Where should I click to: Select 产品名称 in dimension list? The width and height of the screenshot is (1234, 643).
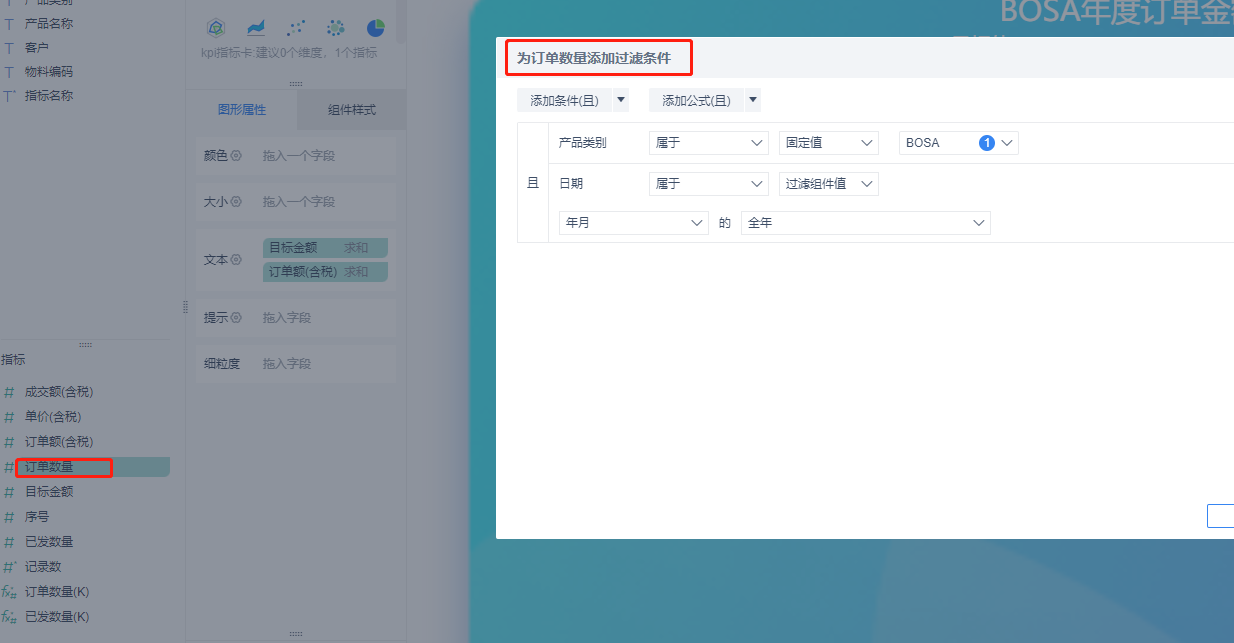pos(49,23)
